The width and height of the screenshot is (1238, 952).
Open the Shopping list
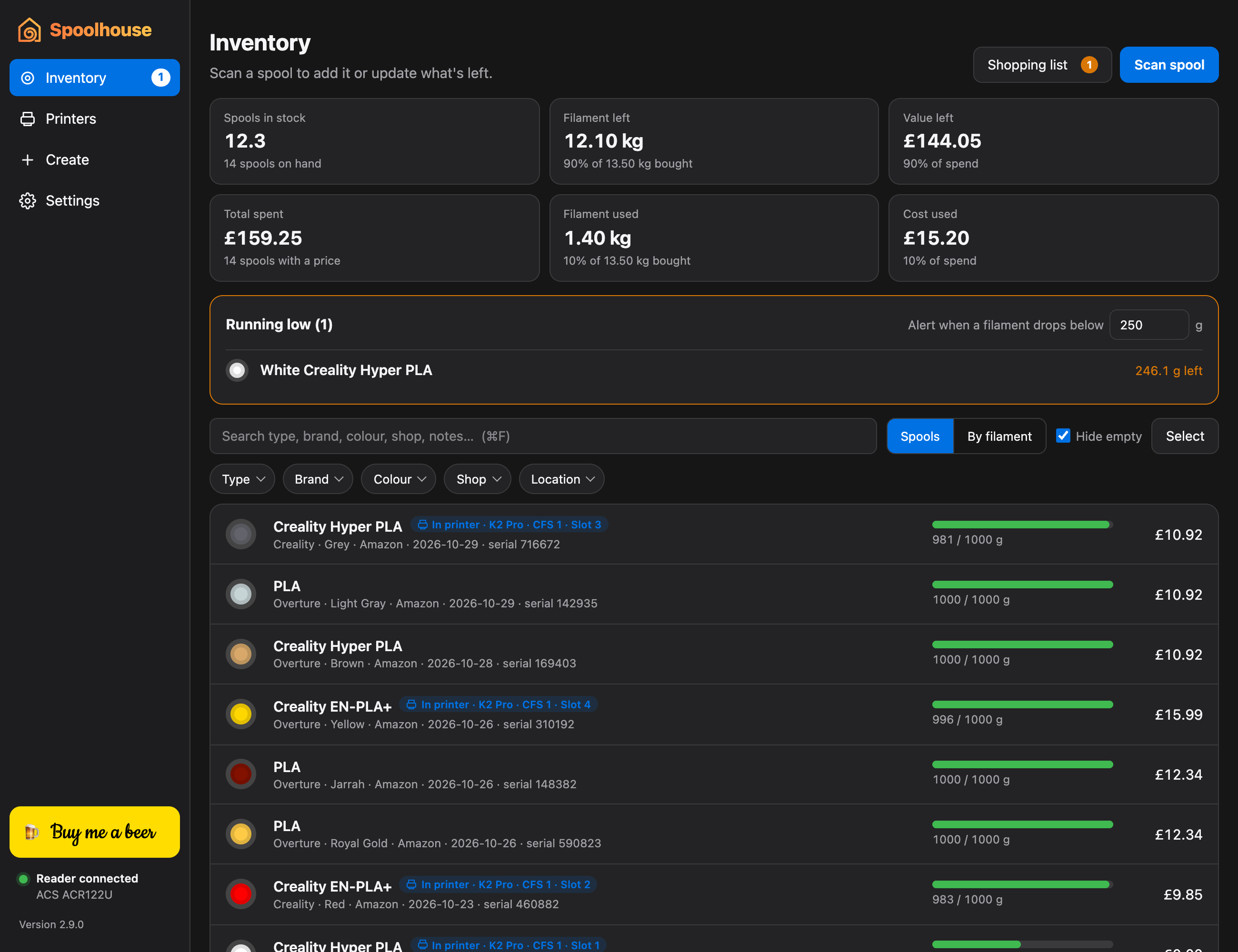(1042, 65)
